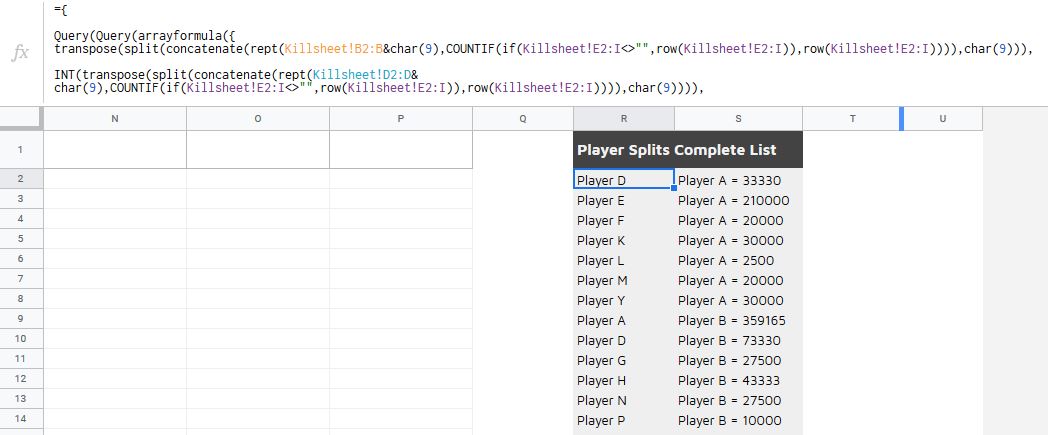Select row 6 header
The image size is (1048, 435).
21,259
